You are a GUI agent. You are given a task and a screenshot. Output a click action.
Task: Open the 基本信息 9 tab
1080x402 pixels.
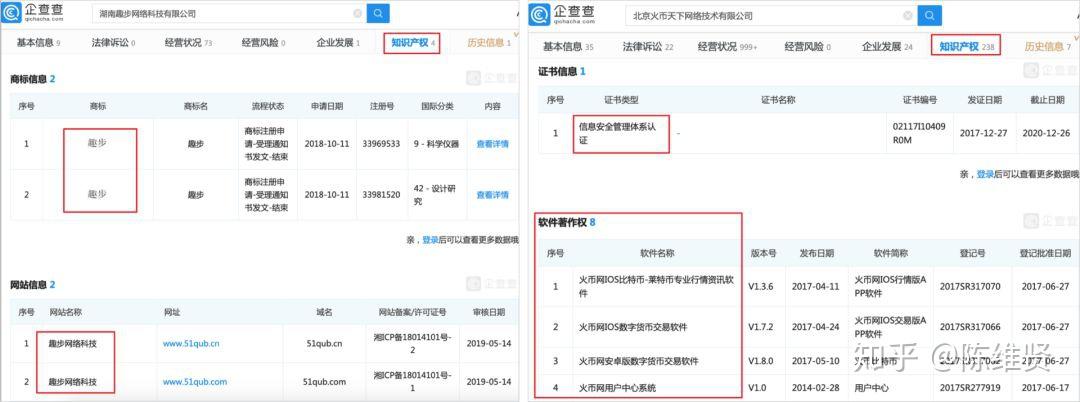(39, 43)
